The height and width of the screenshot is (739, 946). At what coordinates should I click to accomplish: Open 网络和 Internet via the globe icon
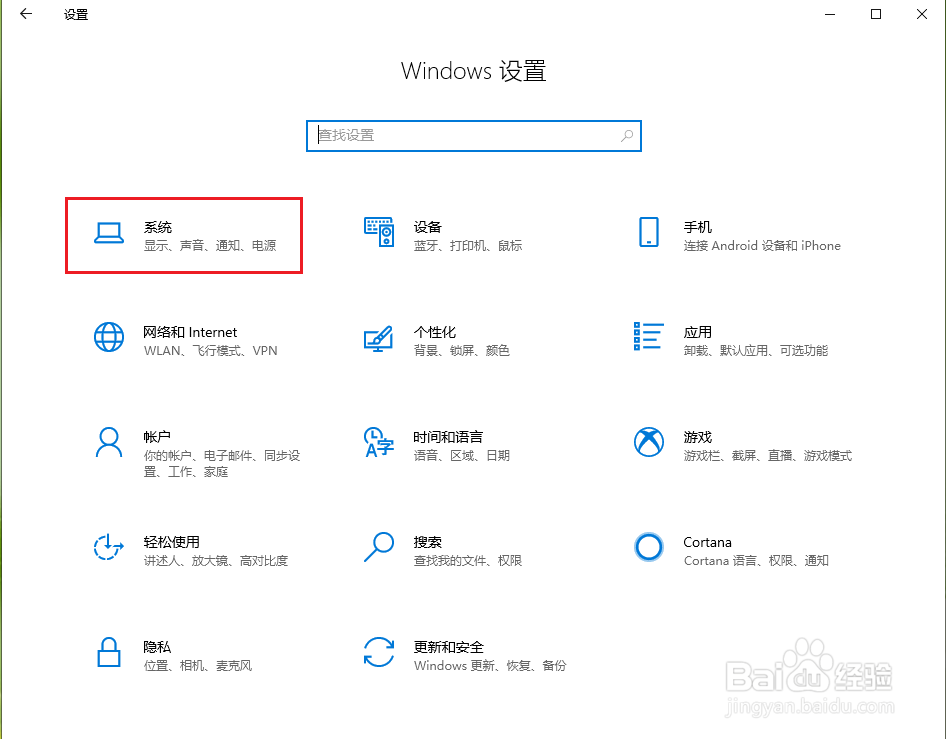coord(108,337)
